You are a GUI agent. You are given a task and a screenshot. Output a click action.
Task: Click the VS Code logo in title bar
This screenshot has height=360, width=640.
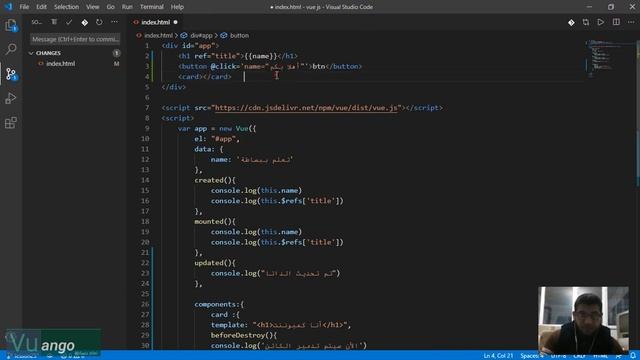click(x=9, y=7)
